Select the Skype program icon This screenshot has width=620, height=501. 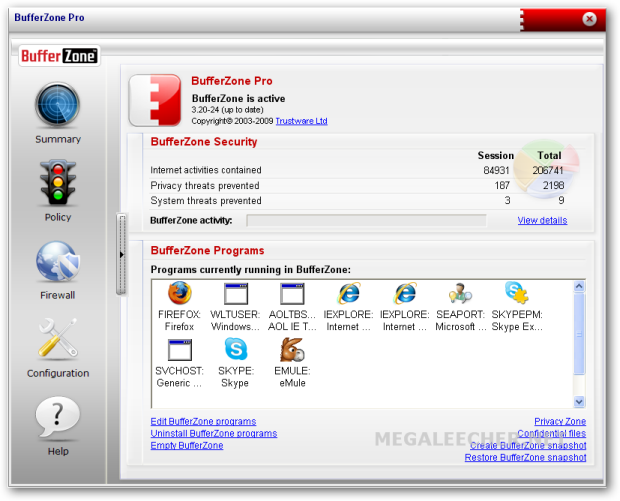(236, 349)
